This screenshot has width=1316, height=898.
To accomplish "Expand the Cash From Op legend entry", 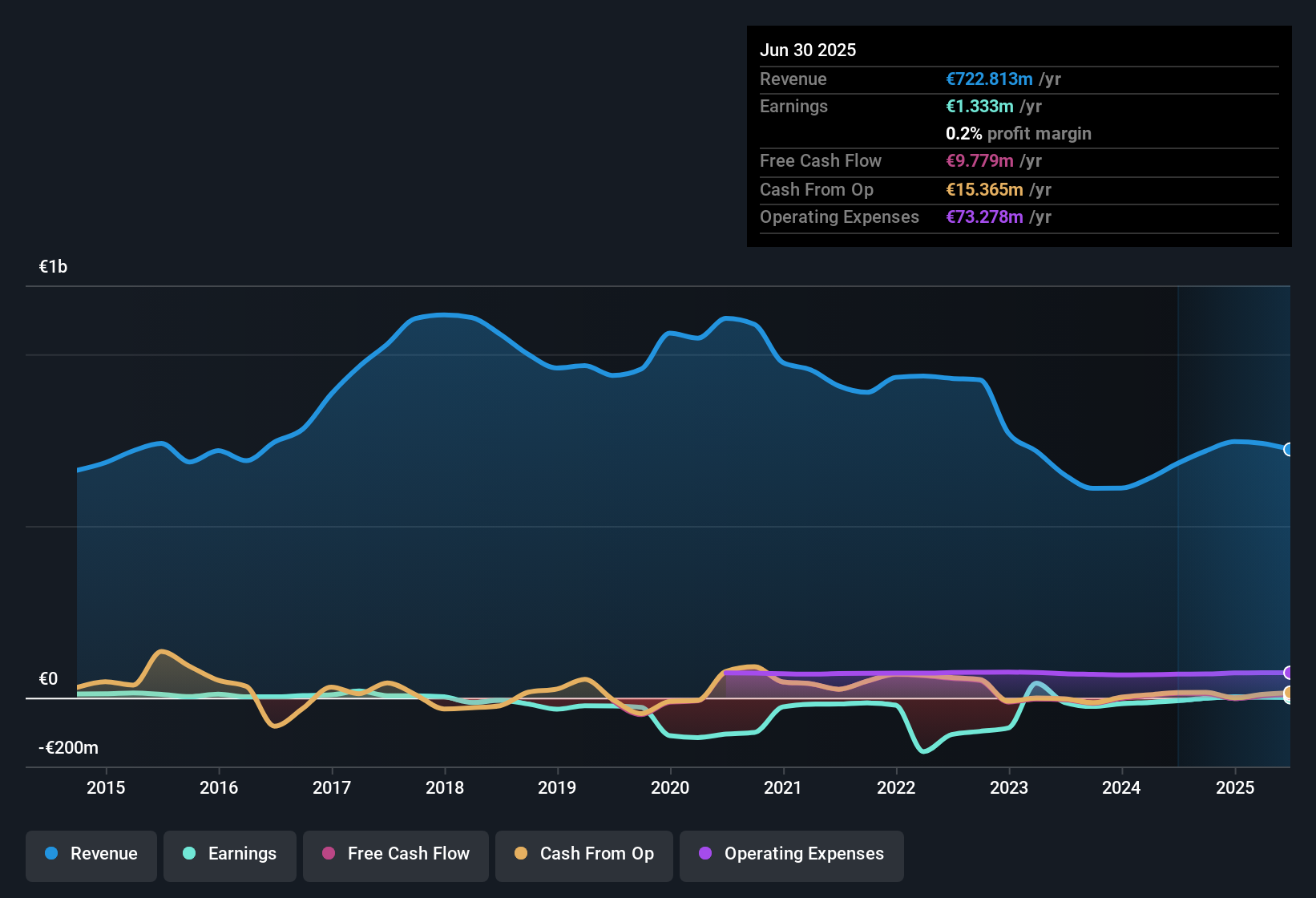I will tap(583, 855).
